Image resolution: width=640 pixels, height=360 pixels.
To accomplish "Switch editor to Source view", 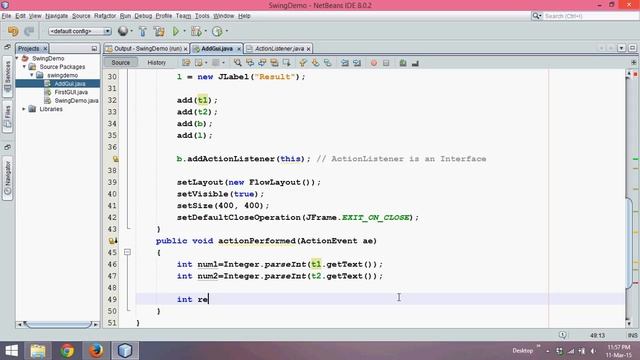I will [120, 62].
